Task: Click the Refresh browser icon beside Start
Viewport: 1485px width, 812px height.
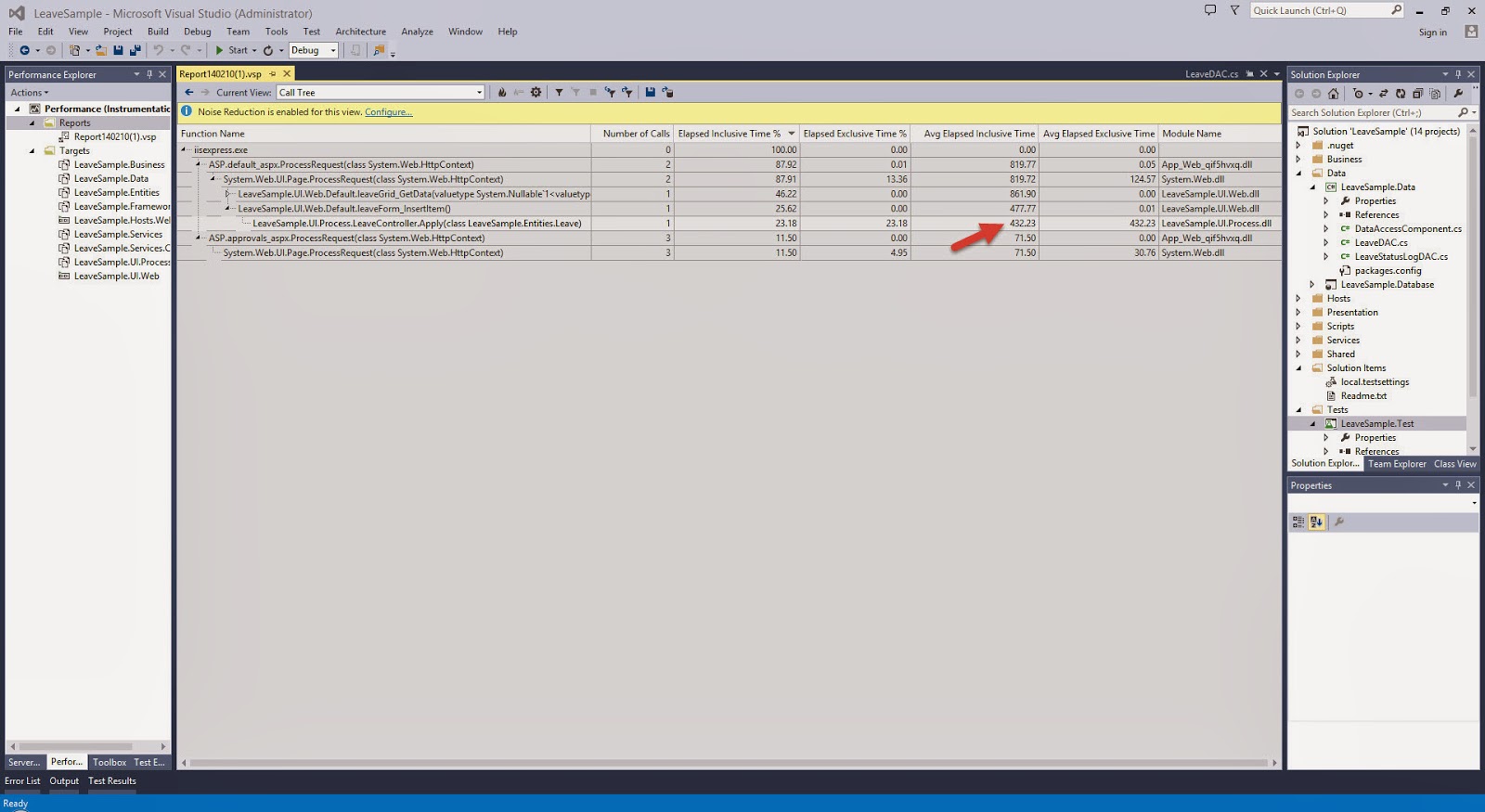Action: click(268, 50)
